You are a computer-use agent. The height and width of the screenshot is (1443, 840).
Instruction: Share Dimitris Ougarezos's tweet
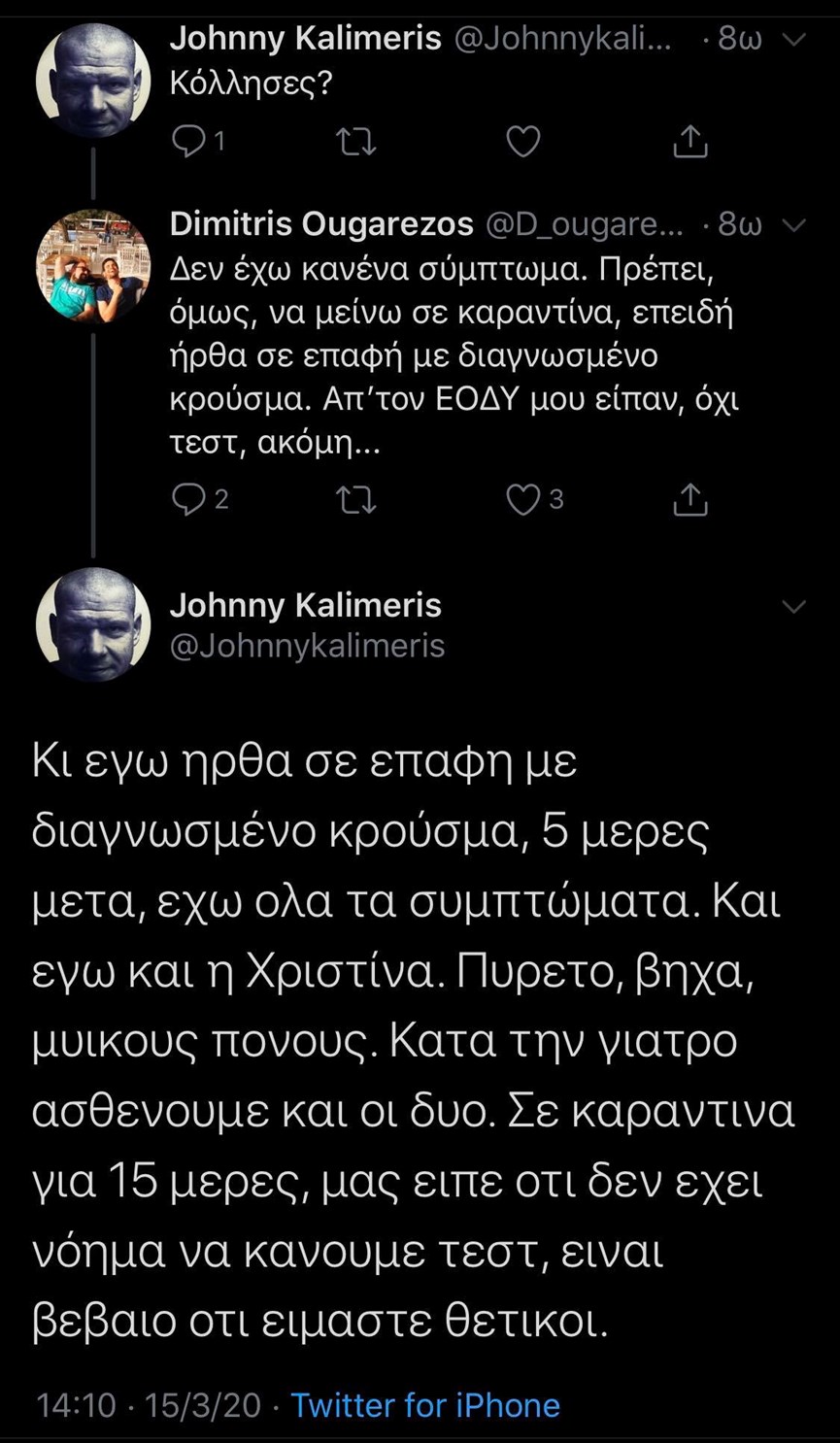pos(690,499)
